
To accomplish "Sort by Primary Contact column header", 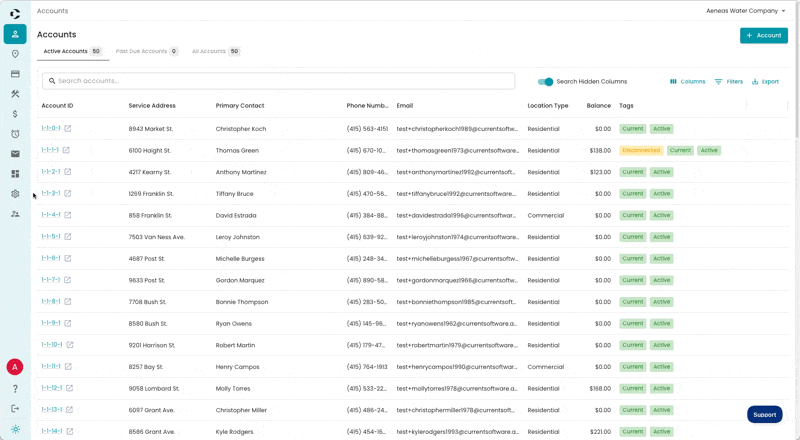I will (x=240, y=106).
